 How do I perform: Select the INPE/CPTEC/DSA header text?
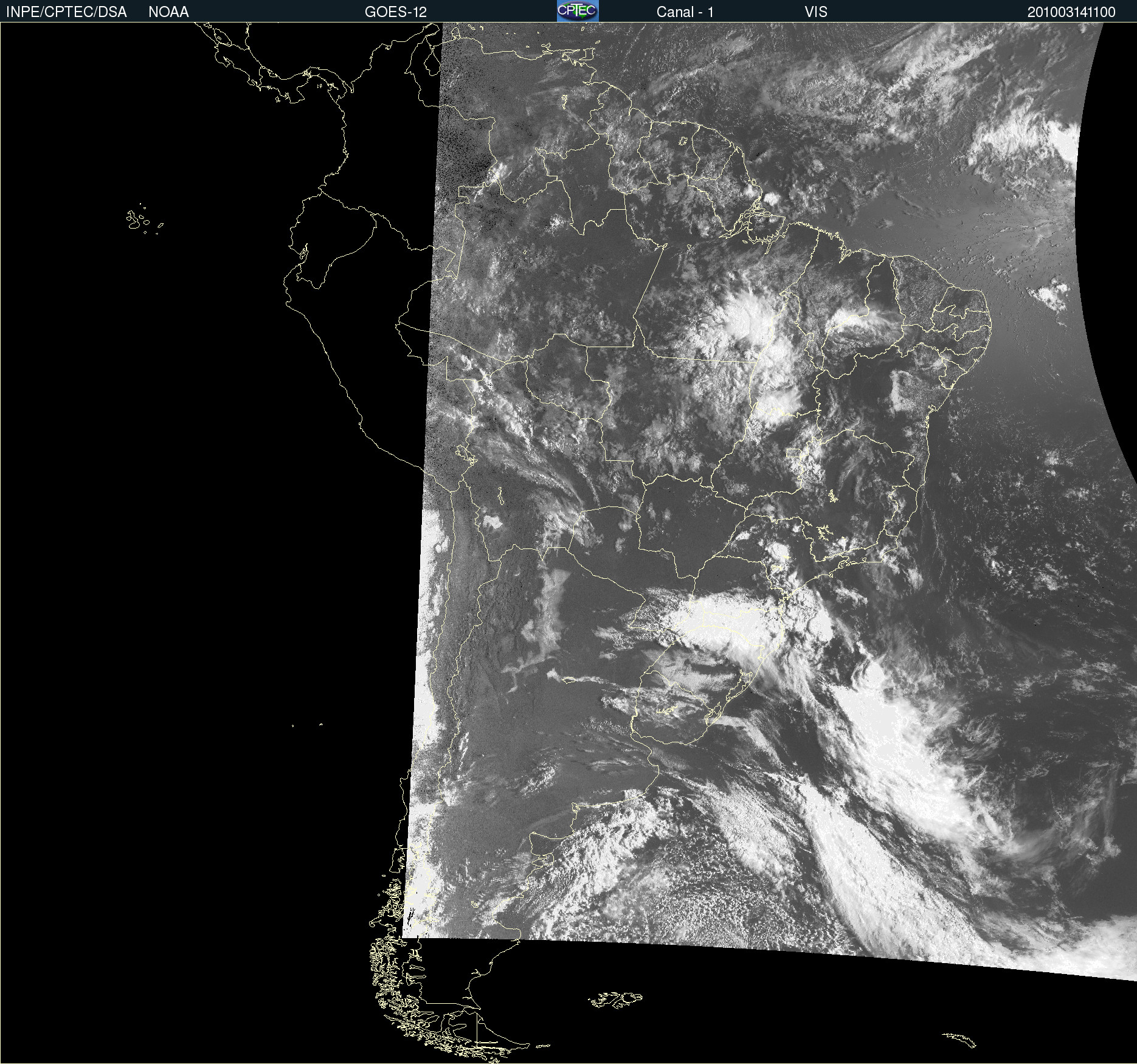point(66,12)
